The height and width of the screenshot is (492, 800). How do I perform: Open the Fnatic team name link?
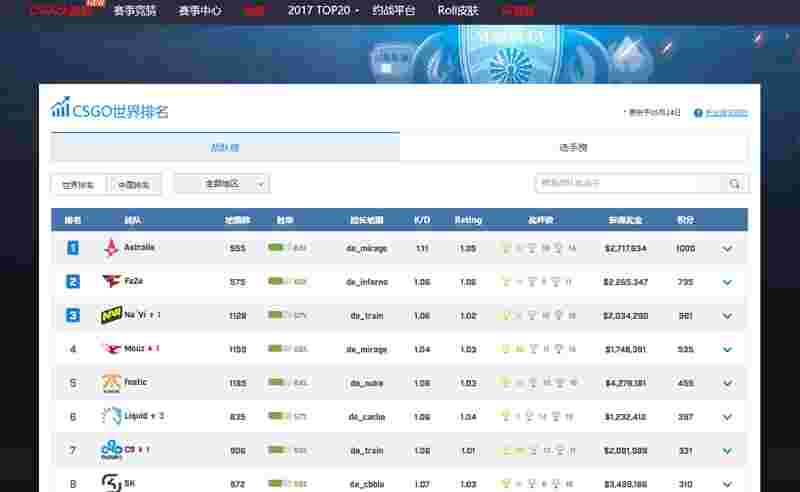[x=136, y=382]
